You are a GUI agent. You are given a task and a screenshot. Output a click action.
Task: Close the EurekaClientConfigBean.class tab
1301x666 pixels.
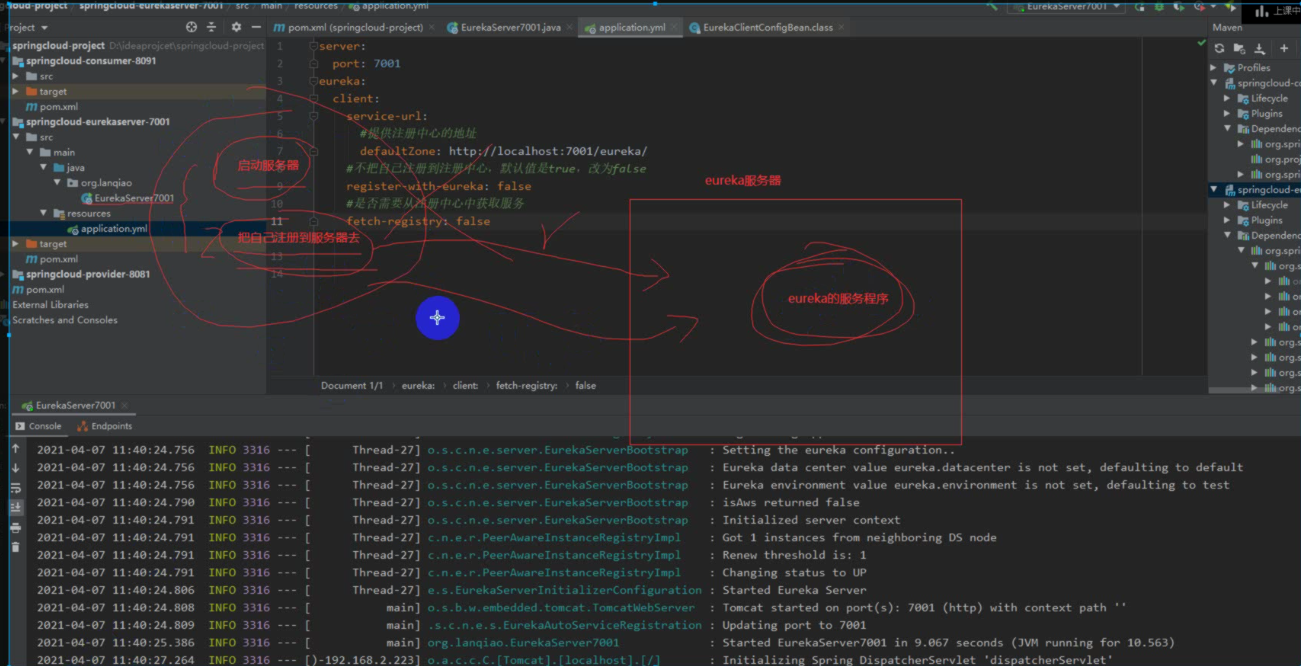click(x=843, y=28)
